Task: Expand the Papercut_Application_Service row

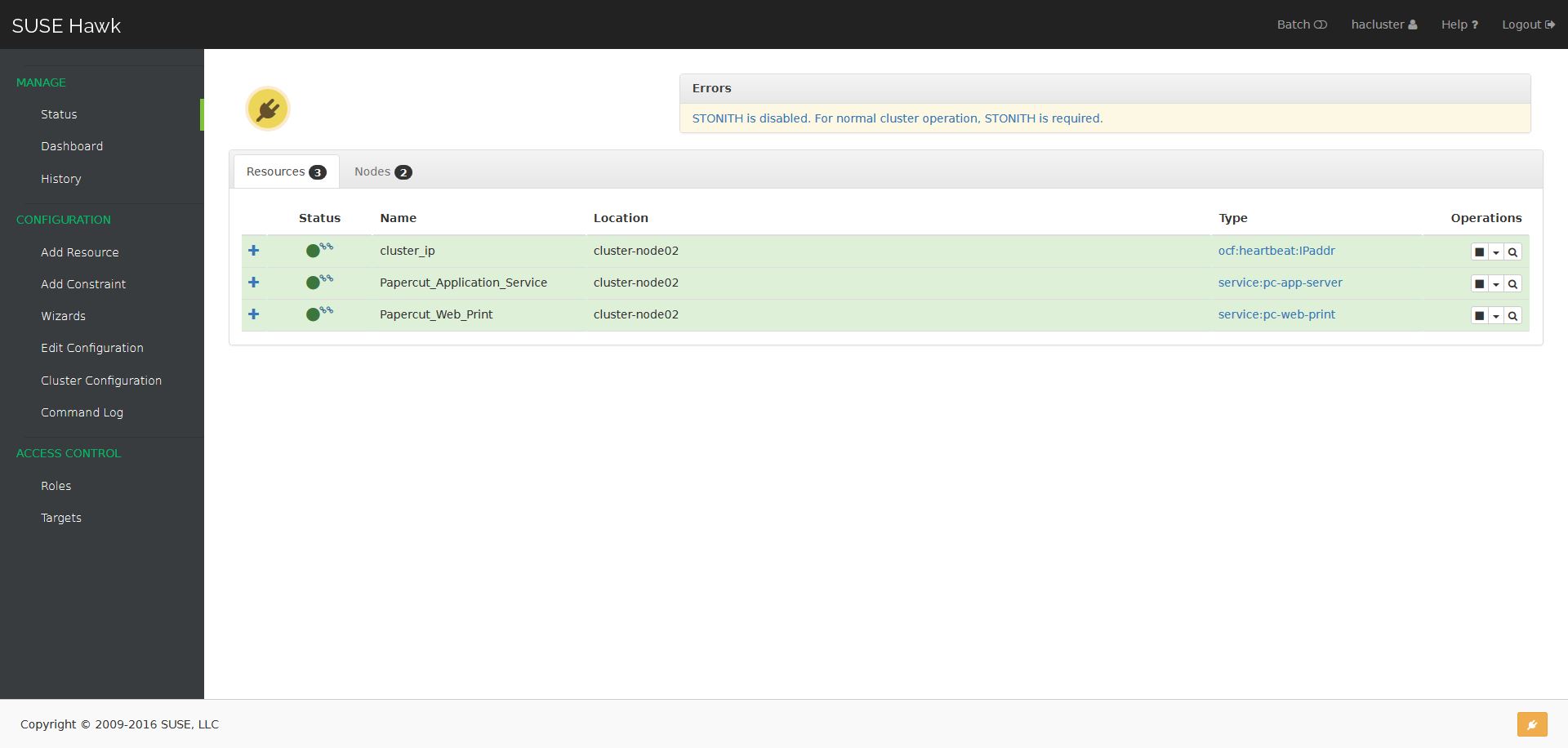Action: coord(253,283)
